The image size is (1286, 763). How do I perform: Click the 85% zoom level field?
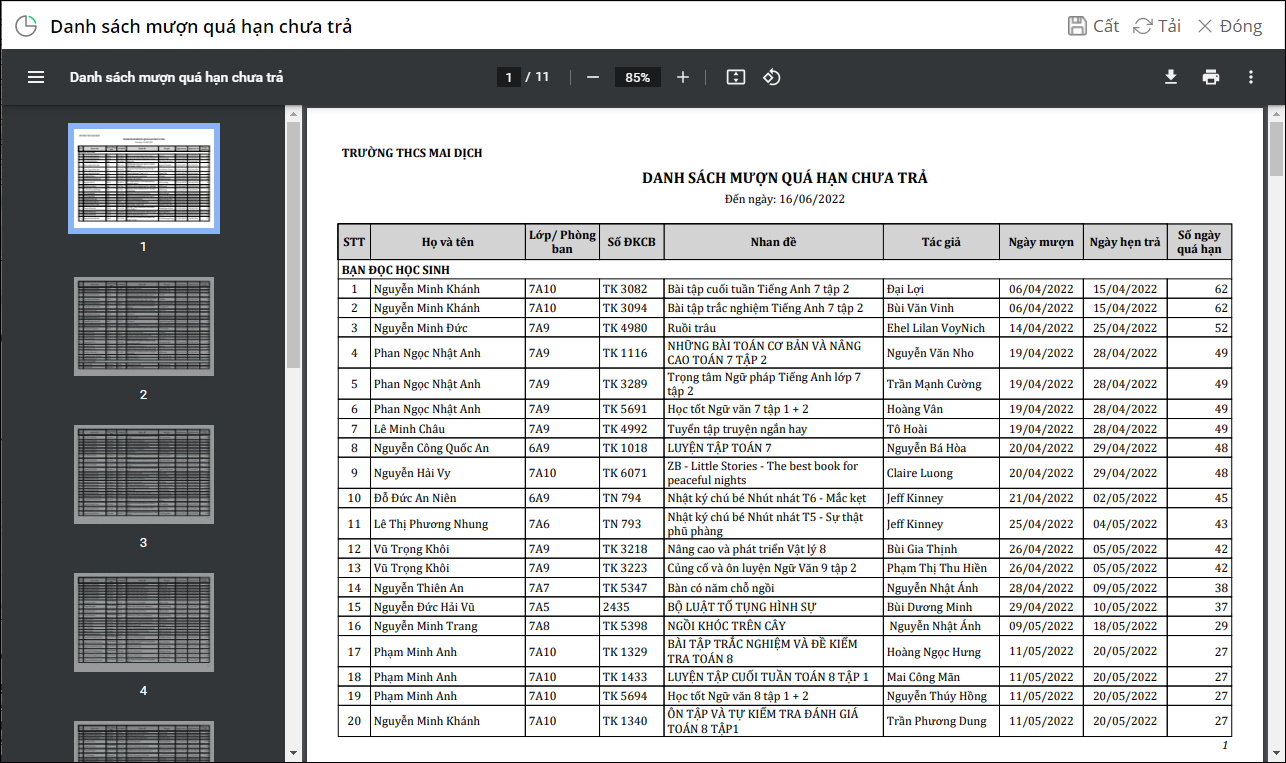tap(638, 77)
